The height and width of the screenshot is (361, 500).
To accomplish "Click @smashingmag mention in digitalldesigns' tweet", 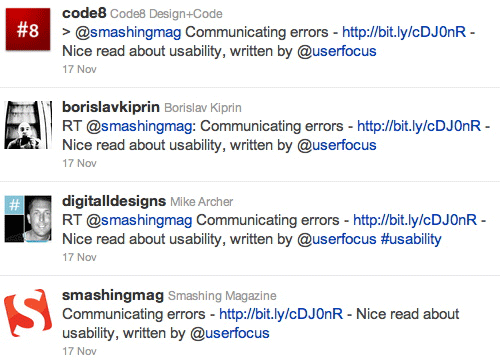I will tap(139, 220).
